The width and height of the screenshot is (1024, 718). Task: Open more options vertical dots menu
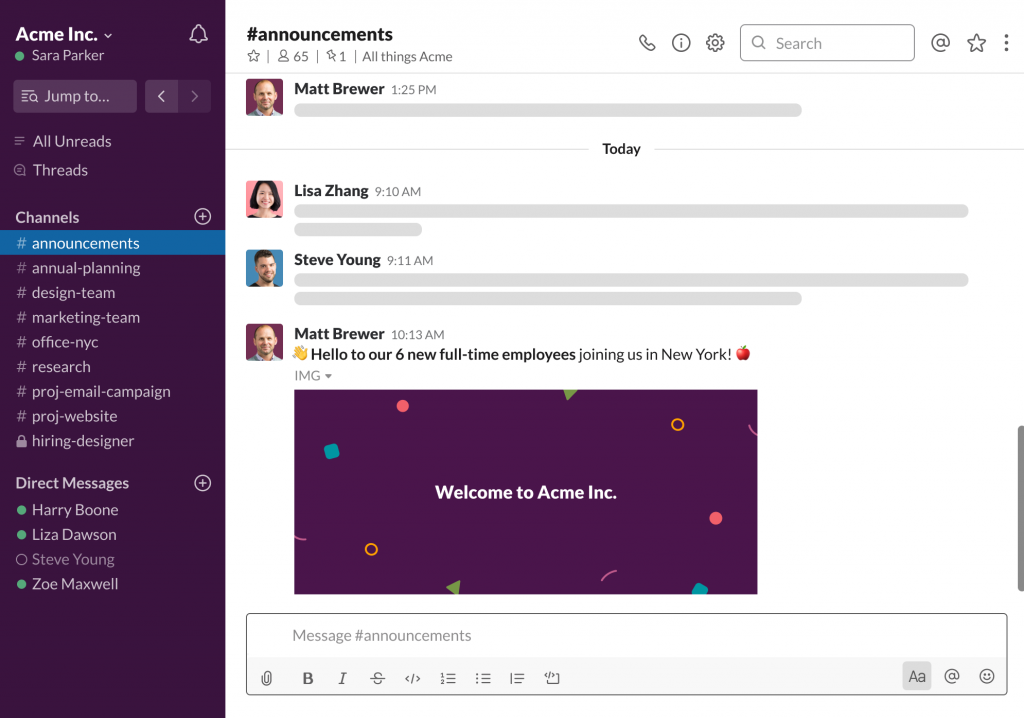1006,43
